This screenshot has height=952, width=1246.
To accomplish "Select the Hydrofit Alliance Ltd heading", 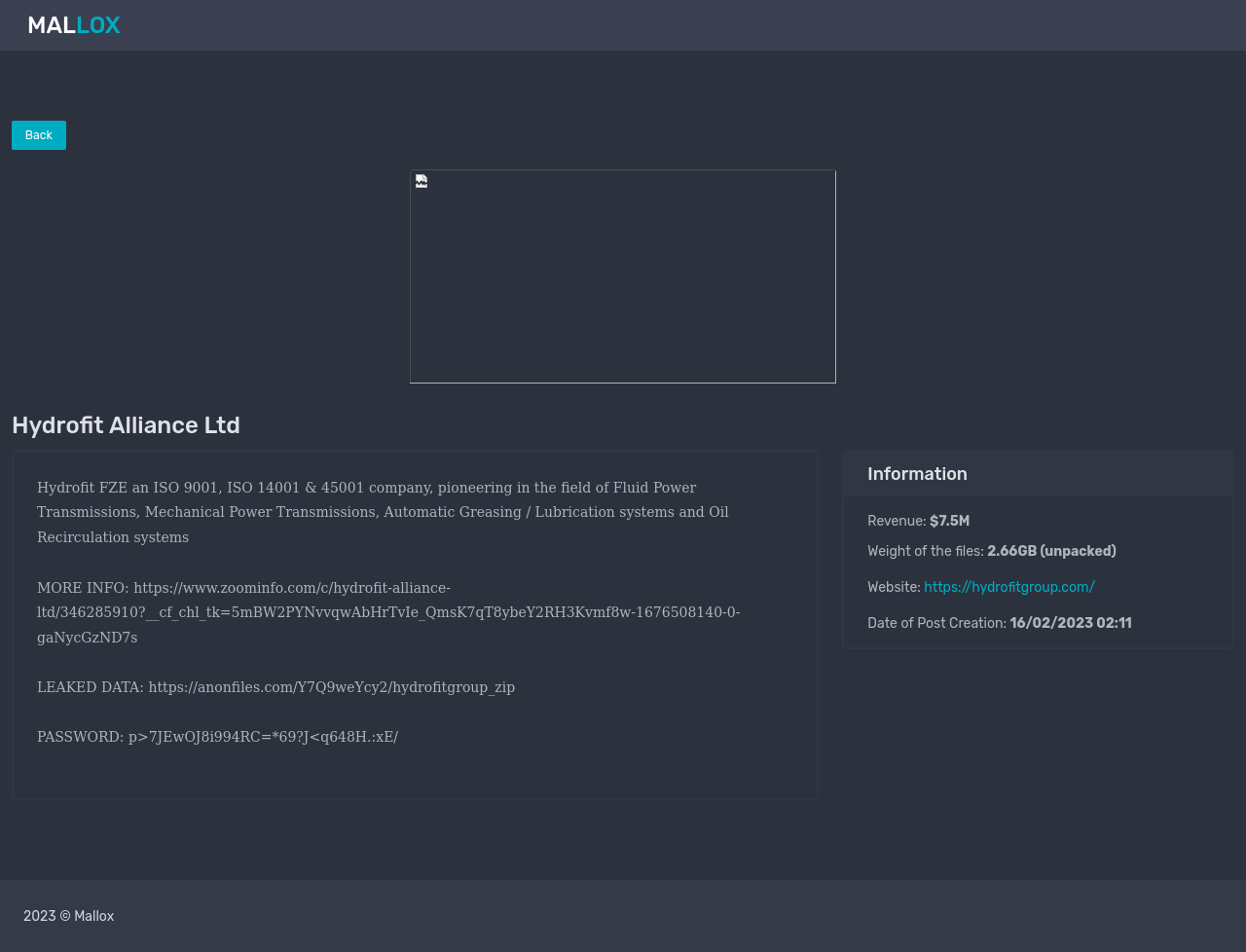I will pyautogui.click(x=126, y=425).
